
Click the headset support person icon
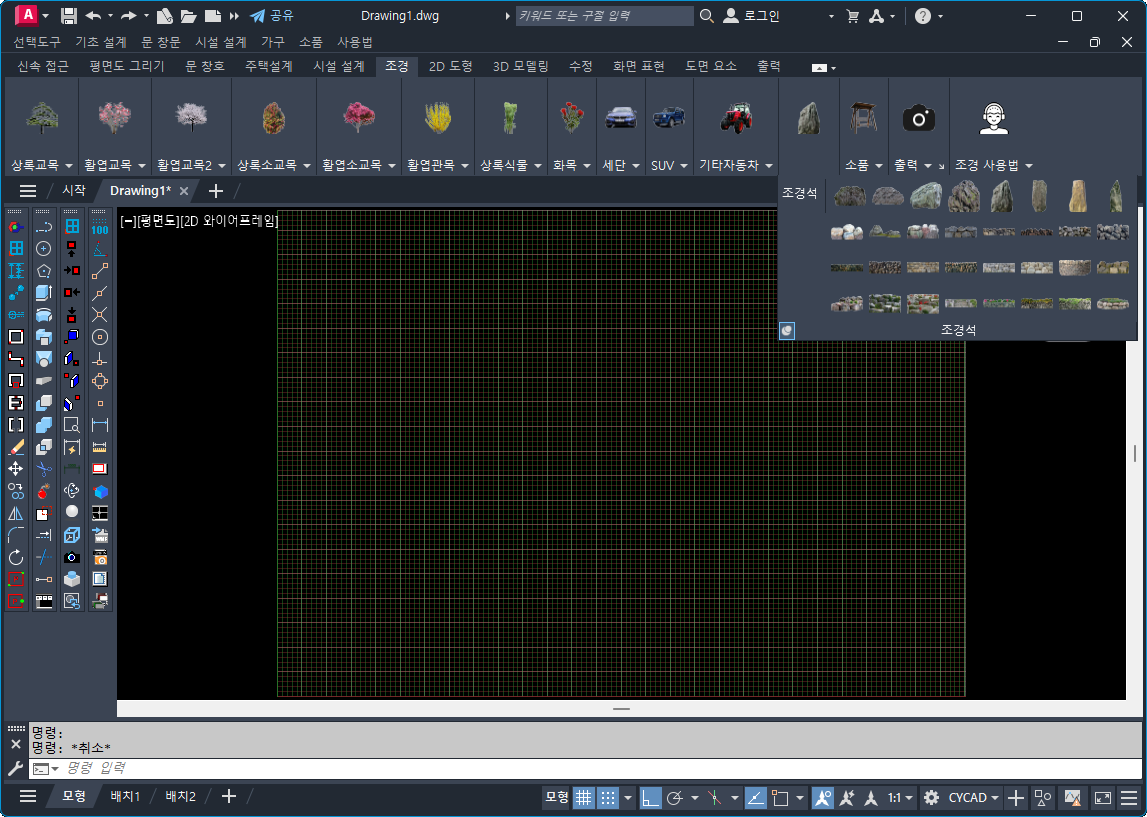(x=992, y=119)
